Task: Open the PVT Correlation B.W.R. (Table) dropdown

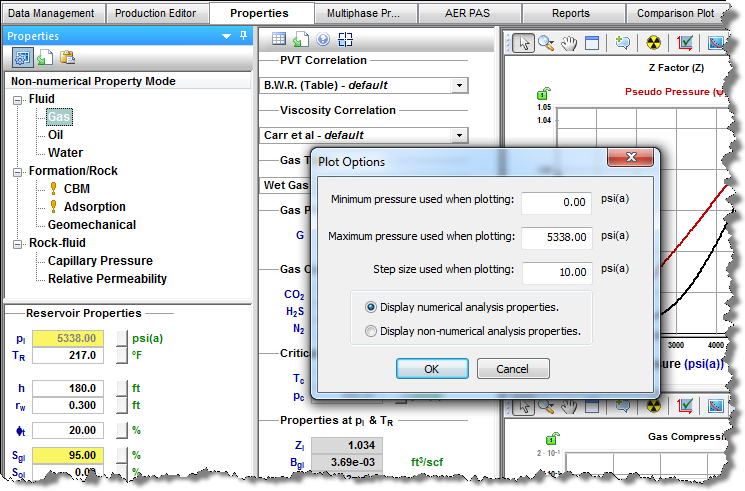Action: point(459,86)
